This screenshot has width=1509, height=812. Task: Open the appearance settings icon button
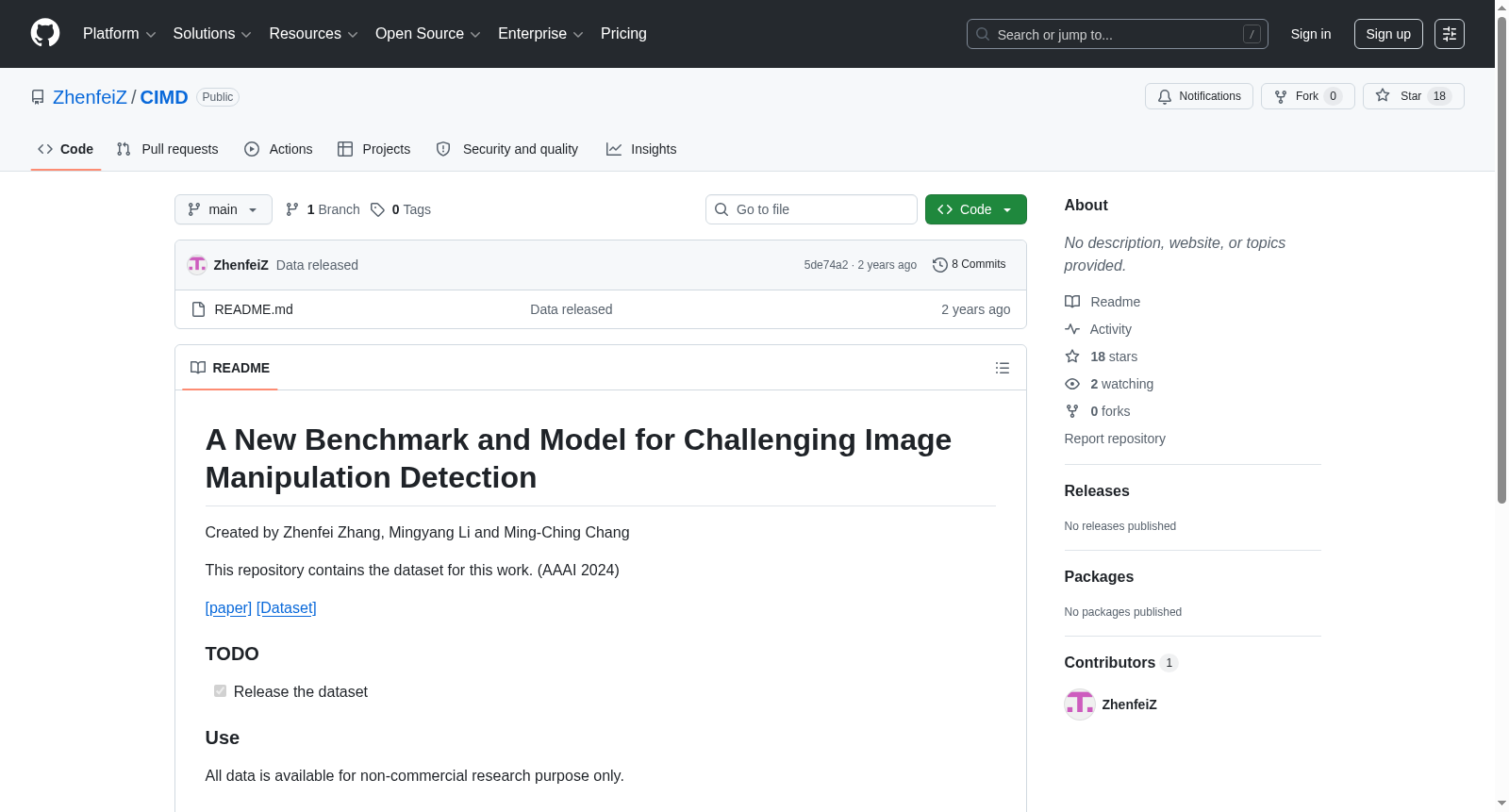coord(1450,34)
